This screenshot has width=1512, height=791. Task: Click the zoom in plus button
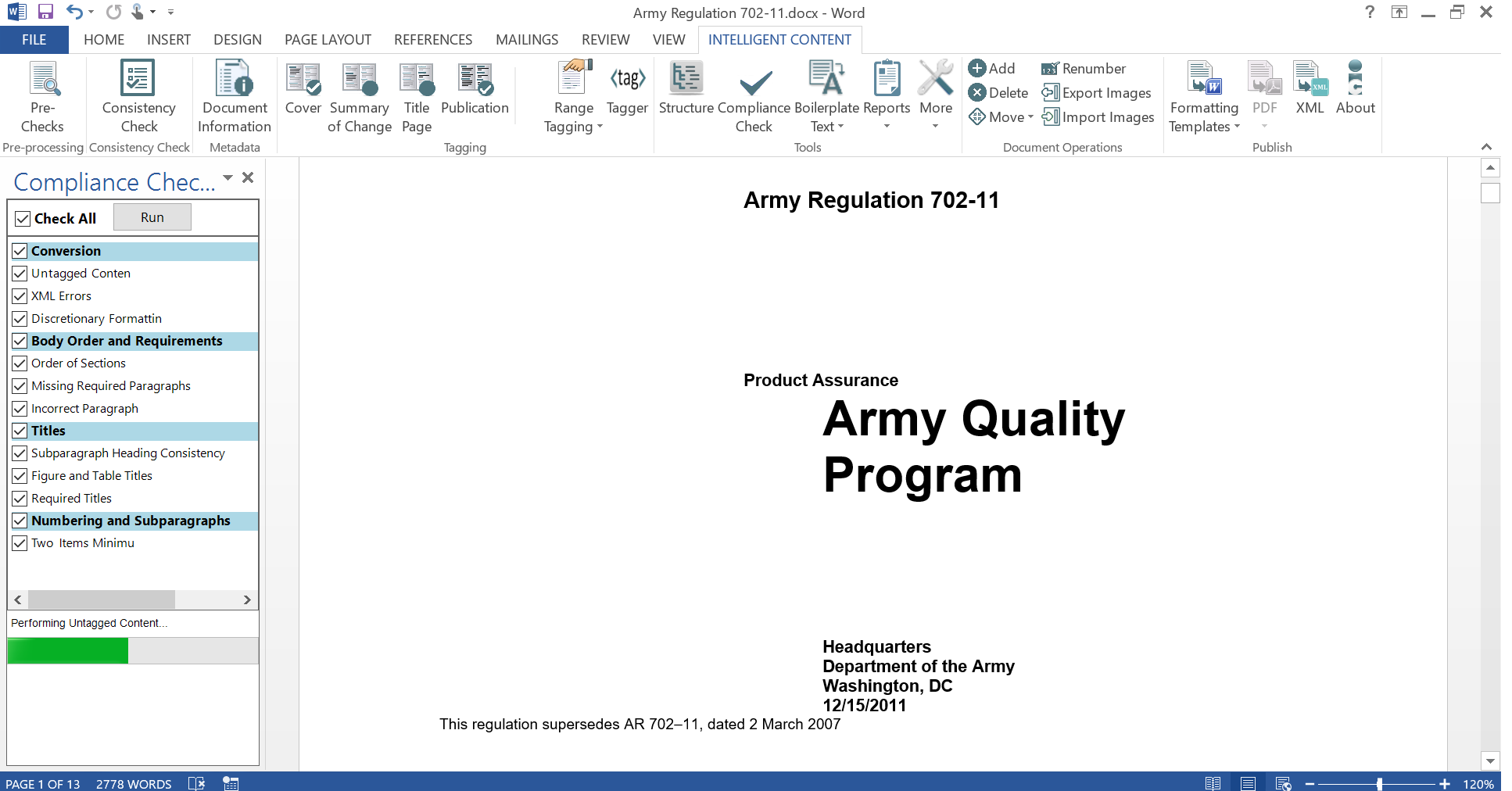pos(1444,783)
